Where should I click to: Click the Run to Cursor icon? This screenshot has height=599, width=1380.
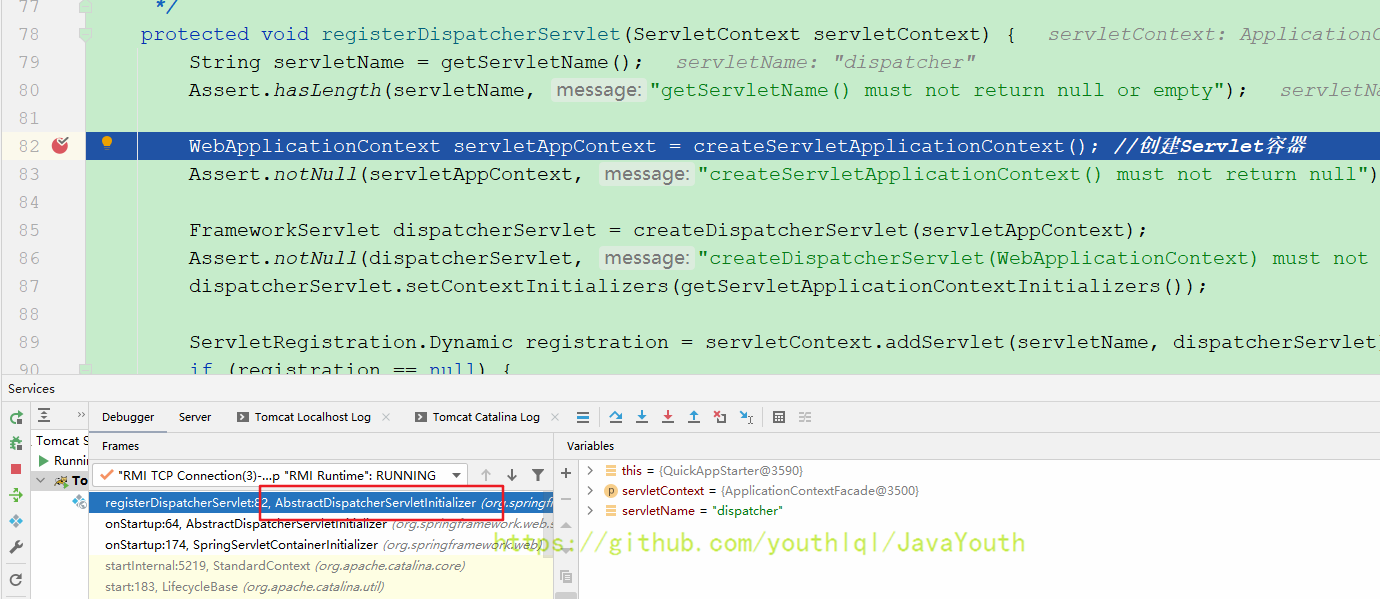[x=746, y=417]
